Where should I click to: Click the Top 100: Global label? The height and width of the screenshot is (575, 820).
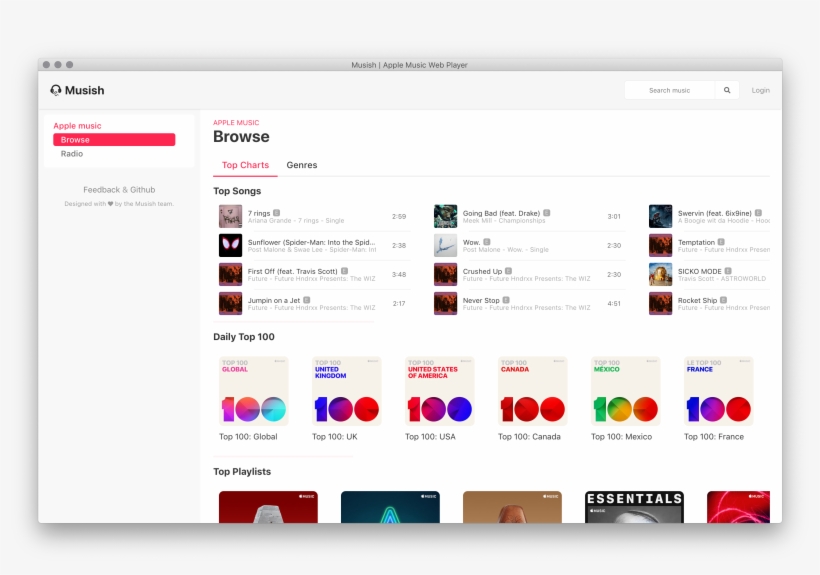pos(248,436)
